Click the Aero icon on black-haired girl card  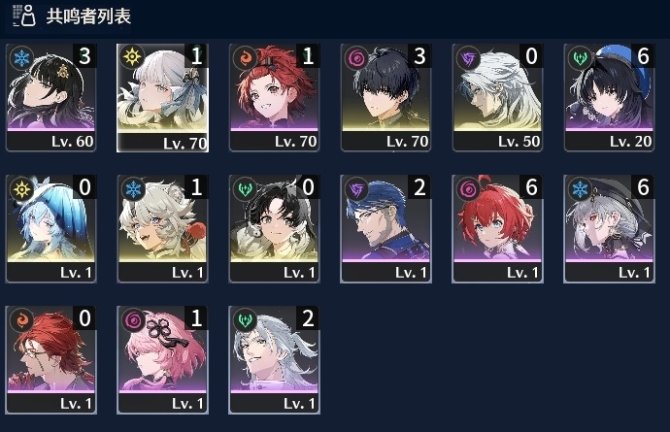point(245,189)
